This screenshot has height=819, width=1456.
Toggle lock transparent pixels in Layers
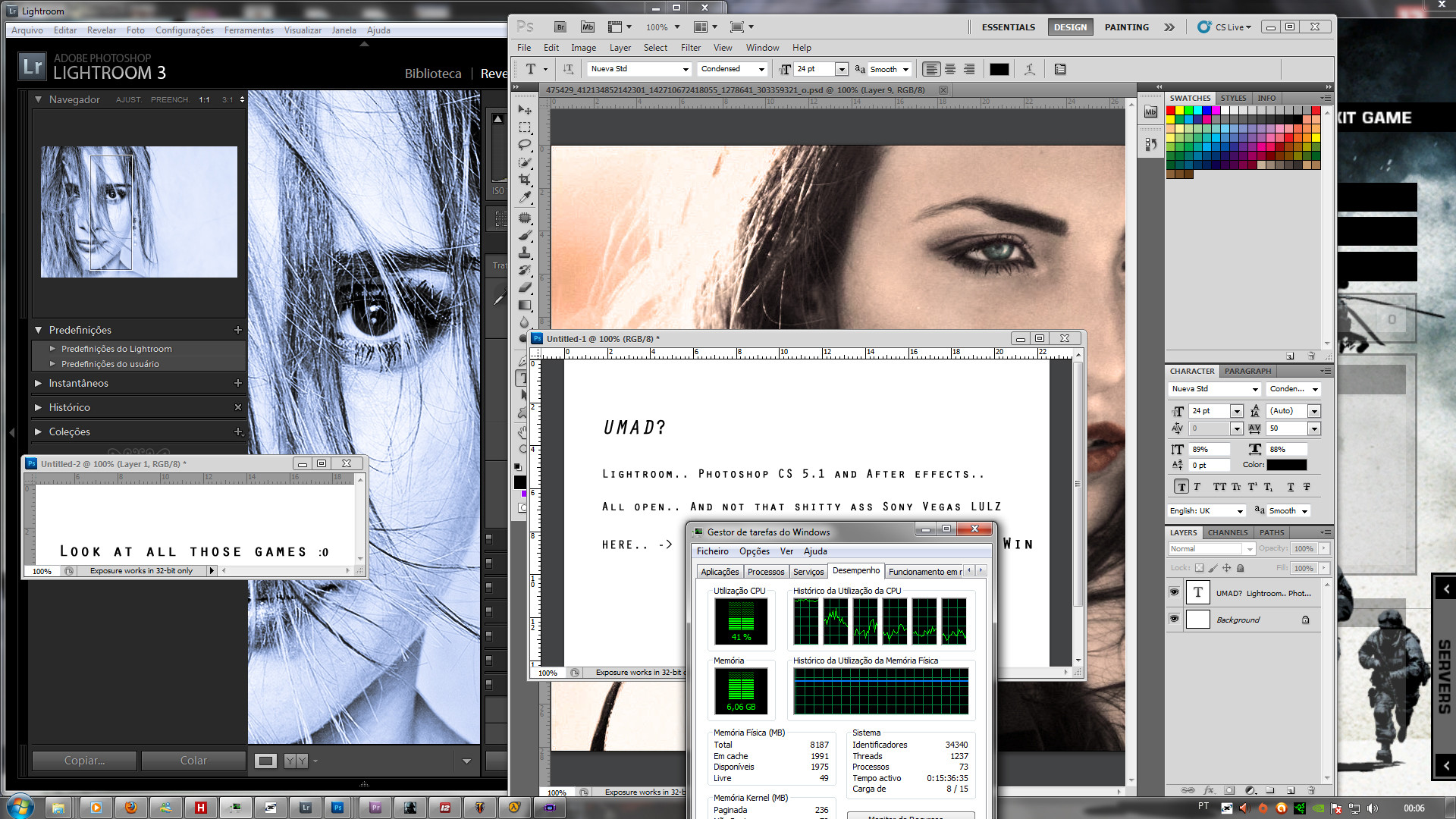pos(1199,568)
